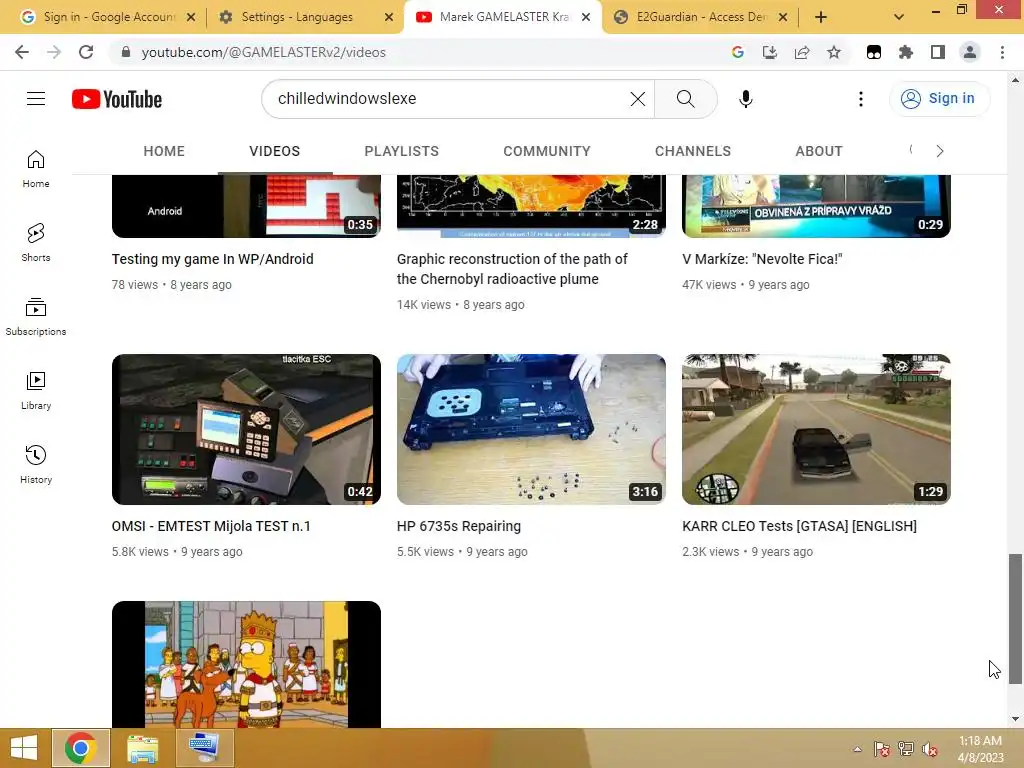Start voice search with the microphone
The width and height of the screenshot is (1024, 768).
click(x=745, y=99)
